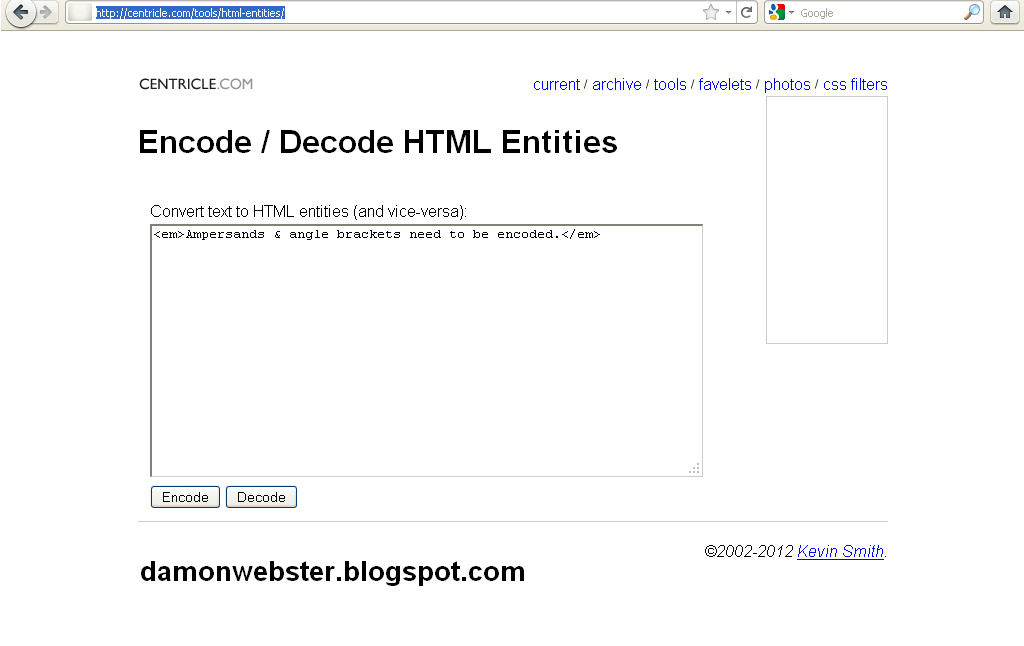Click the Encode button
This screenshot has height=646, width=1024.
pyautogui.click(x=184, y=496)
